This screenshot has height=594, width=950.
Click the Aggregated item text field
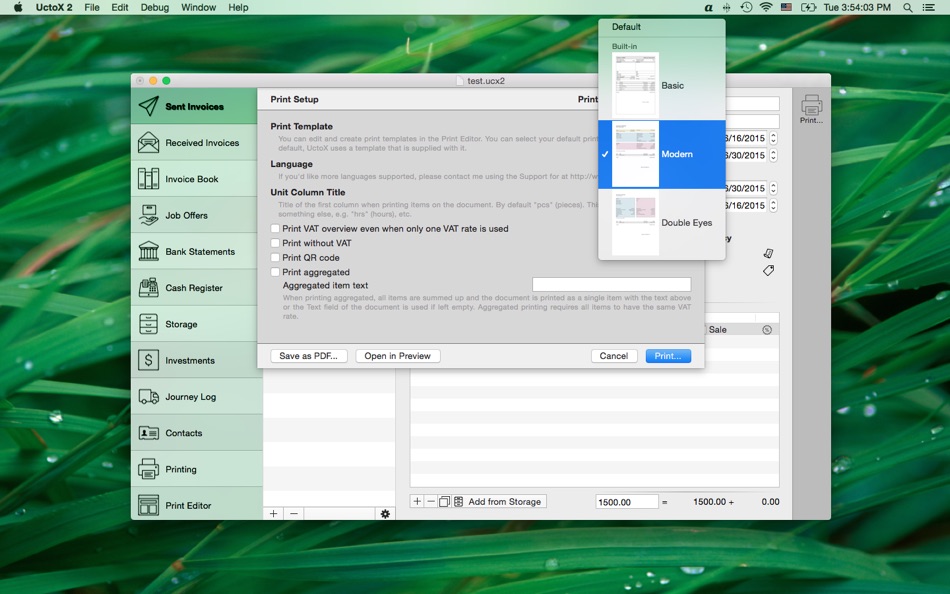610,283
